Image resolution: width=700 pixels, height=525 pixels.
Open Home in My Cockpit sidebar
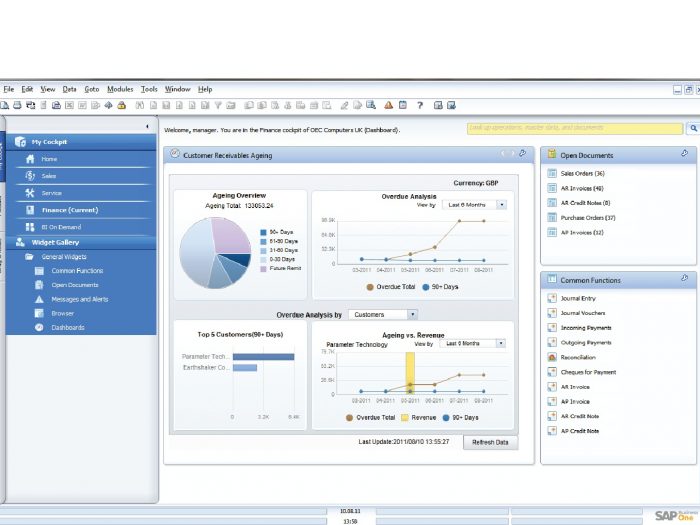(x=49, y=159)
